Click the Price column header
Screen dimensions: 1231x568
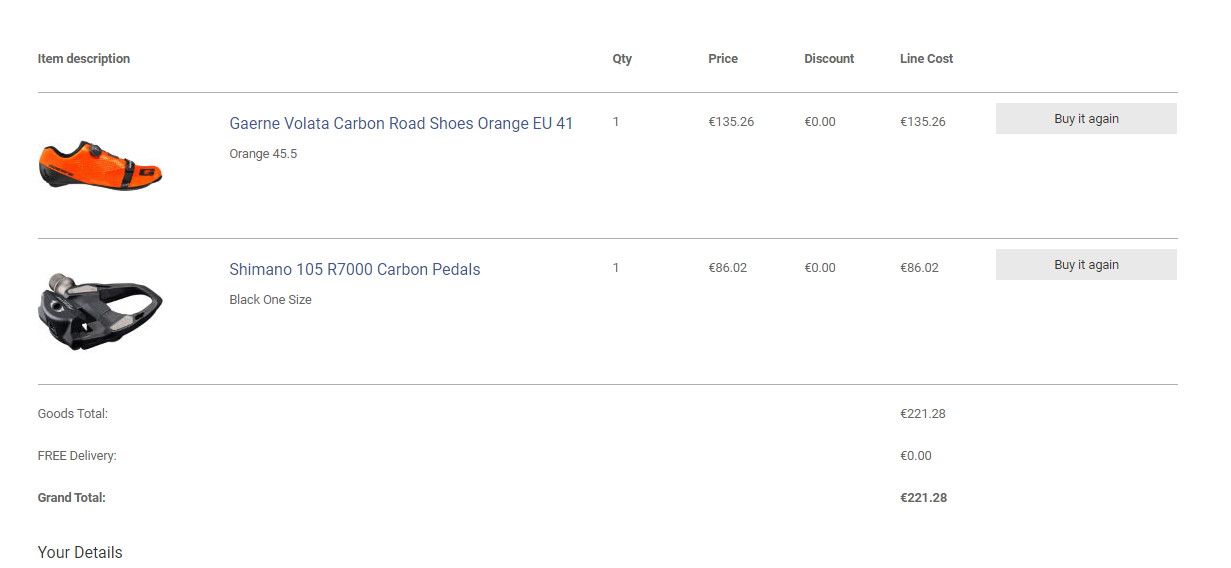[723, 59]
